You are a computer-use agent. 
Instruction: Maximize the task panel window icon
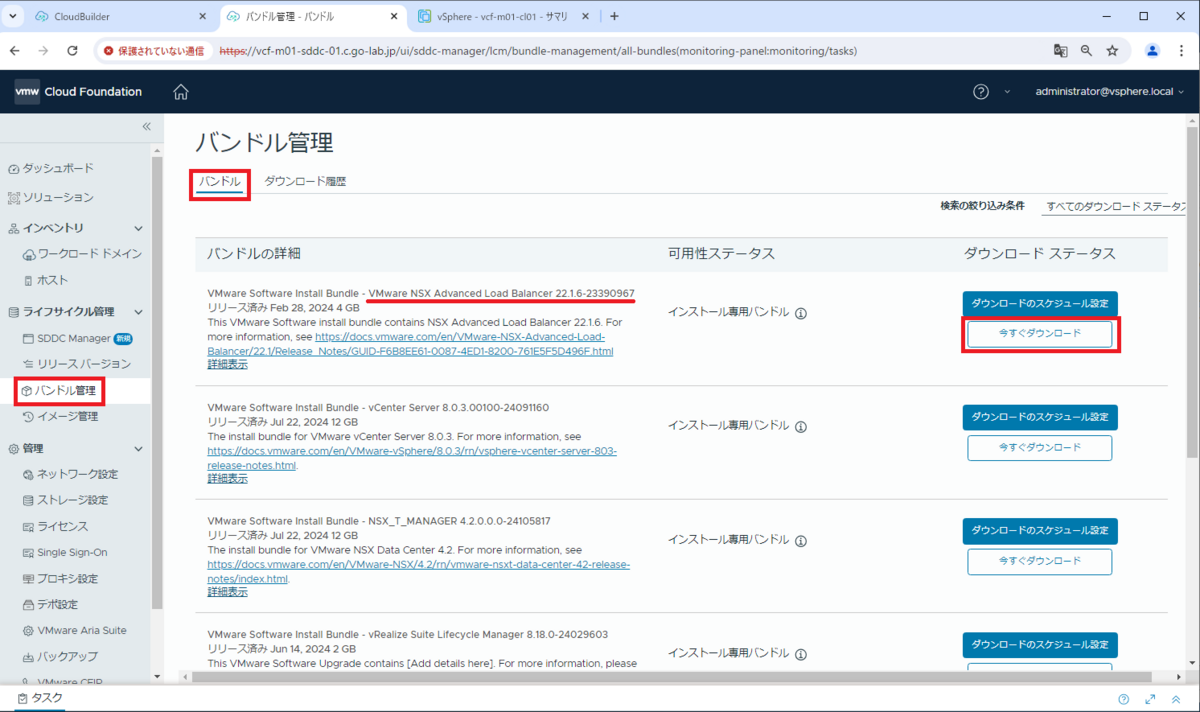point(1175,699)
